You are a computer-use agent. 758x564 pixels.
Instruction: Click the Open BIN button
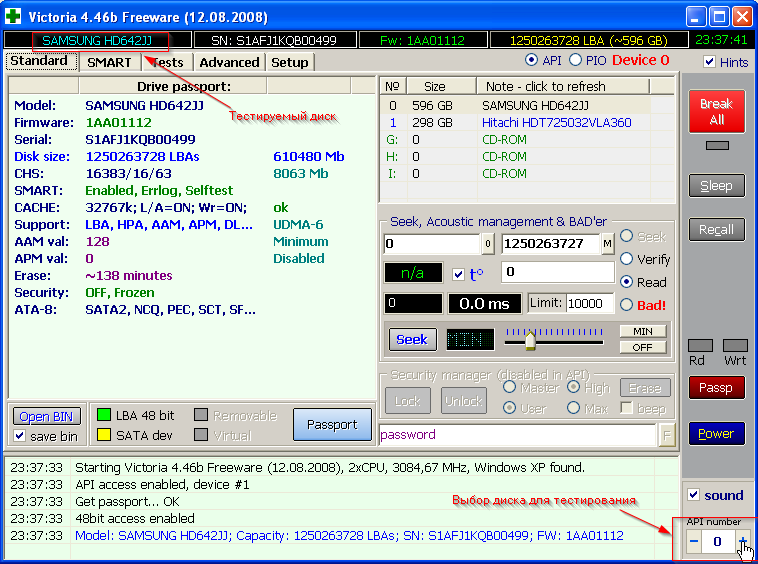47,416
